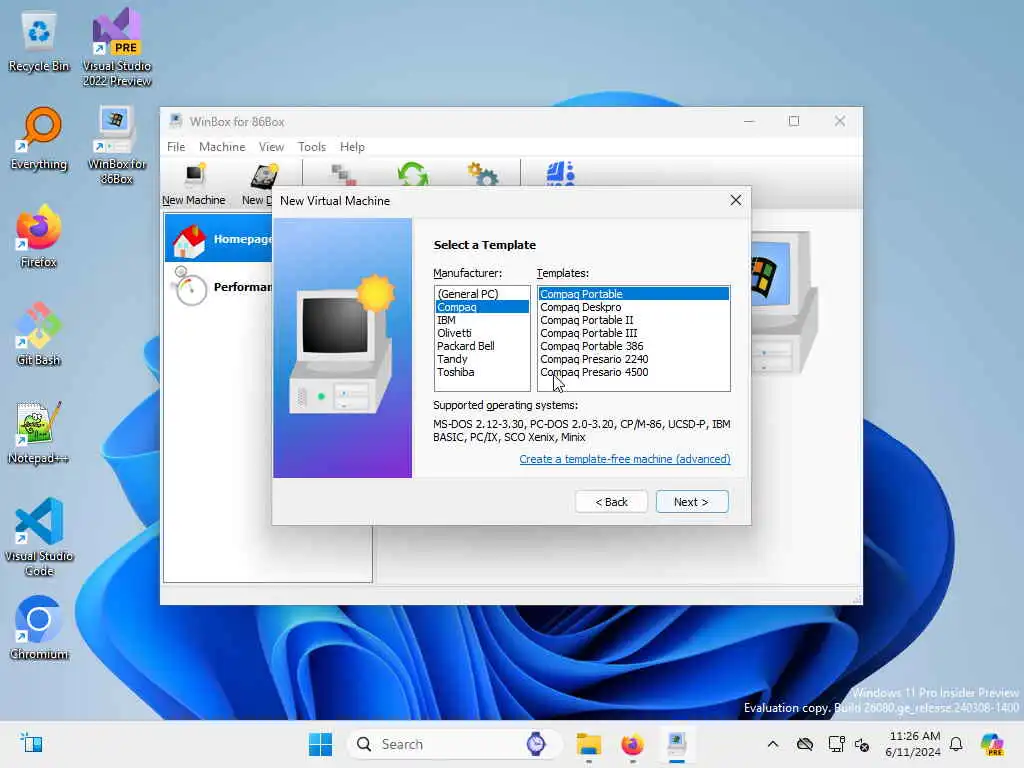Screen dimensions: 1024x768
Task: Click the Back button
Action: (611, 502)
